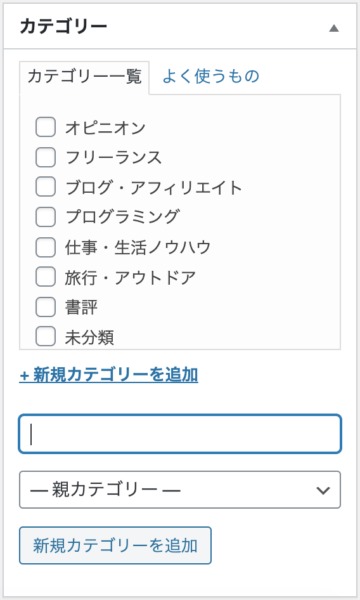Check the 未分類 category checkbox

[46, 337]
